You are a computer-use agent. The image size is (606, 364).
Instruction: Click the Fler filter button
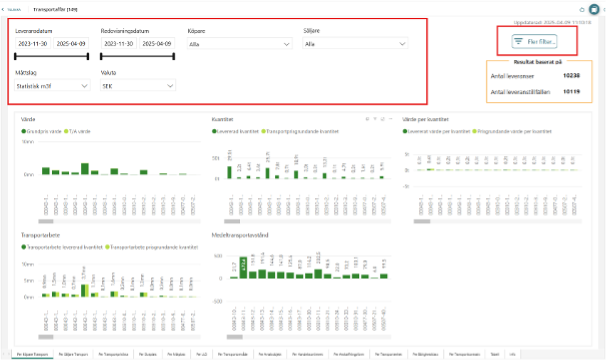point(535,41)
